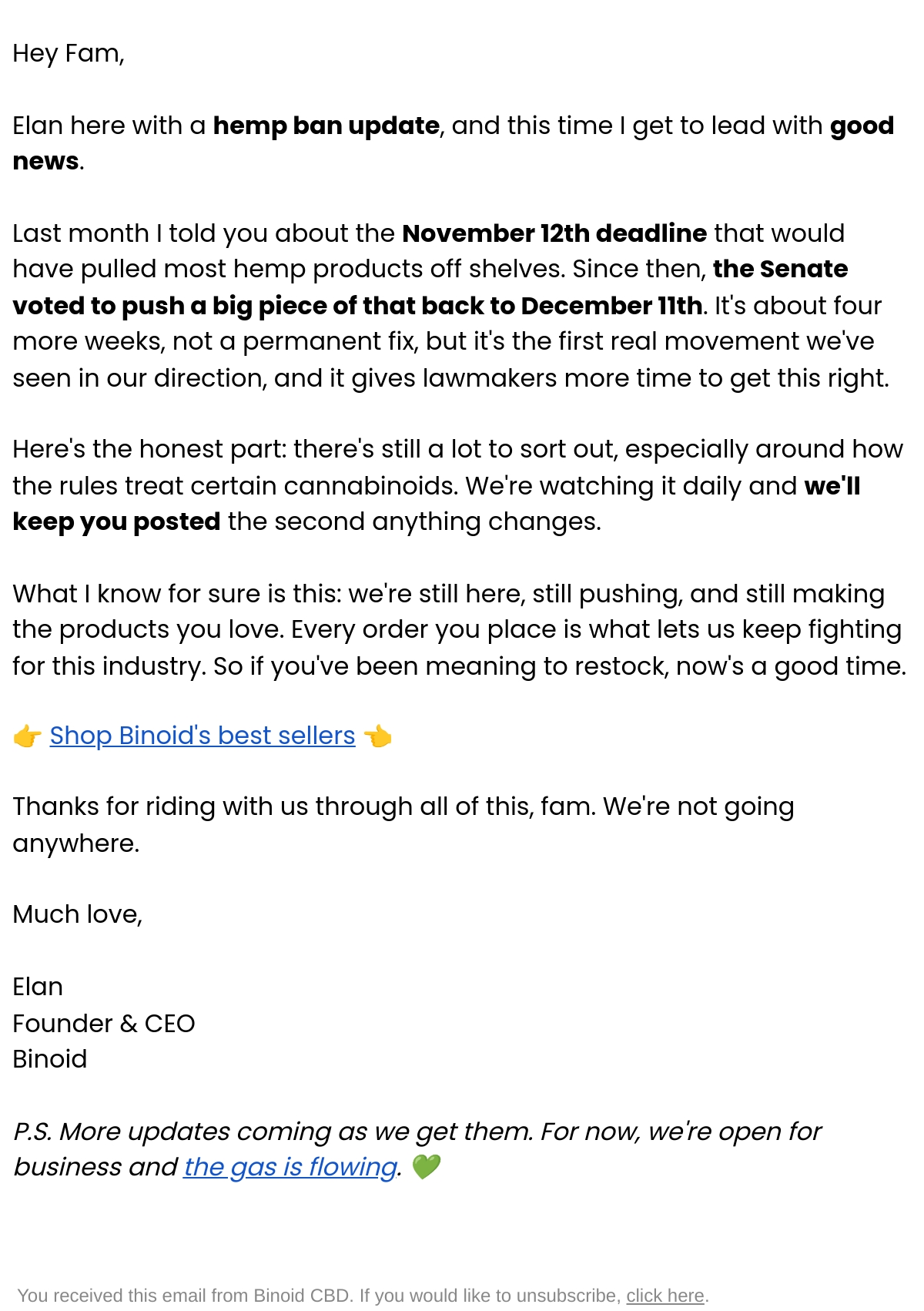
Task: Click the bold "good news" text
Action: coord(862,126)
